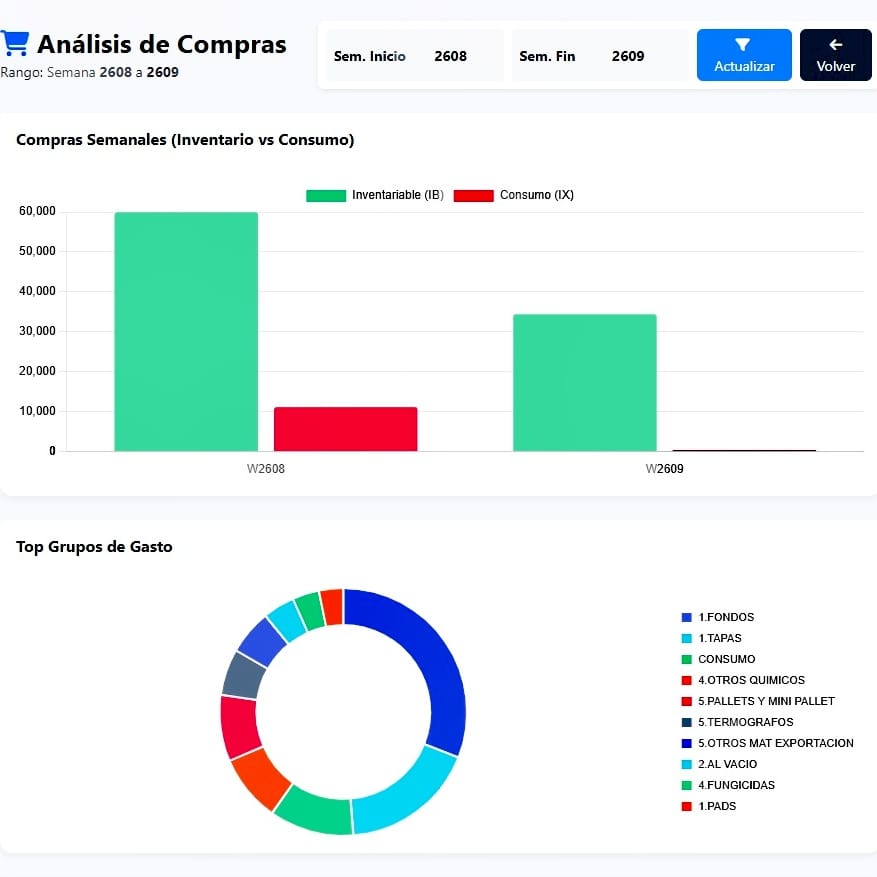Click the funnel icon in Actualizar button
Image resolution: width=877 pixels, height=877 pixels.
click(x=743, y=45)
